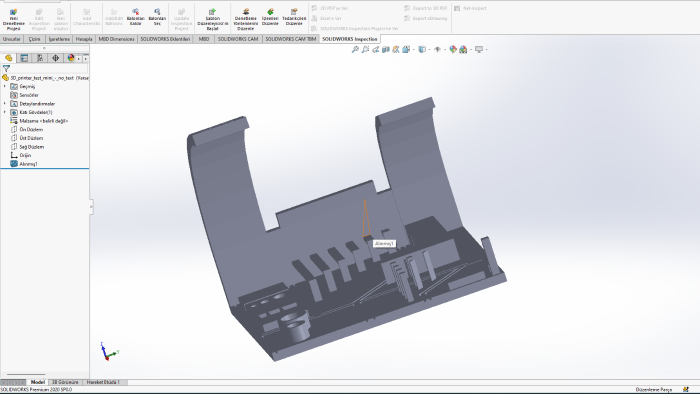Click Zoom to Area view icon
The width and height of the screenshot is (700, 394).
pyautogui.click(x=365, y=50)
